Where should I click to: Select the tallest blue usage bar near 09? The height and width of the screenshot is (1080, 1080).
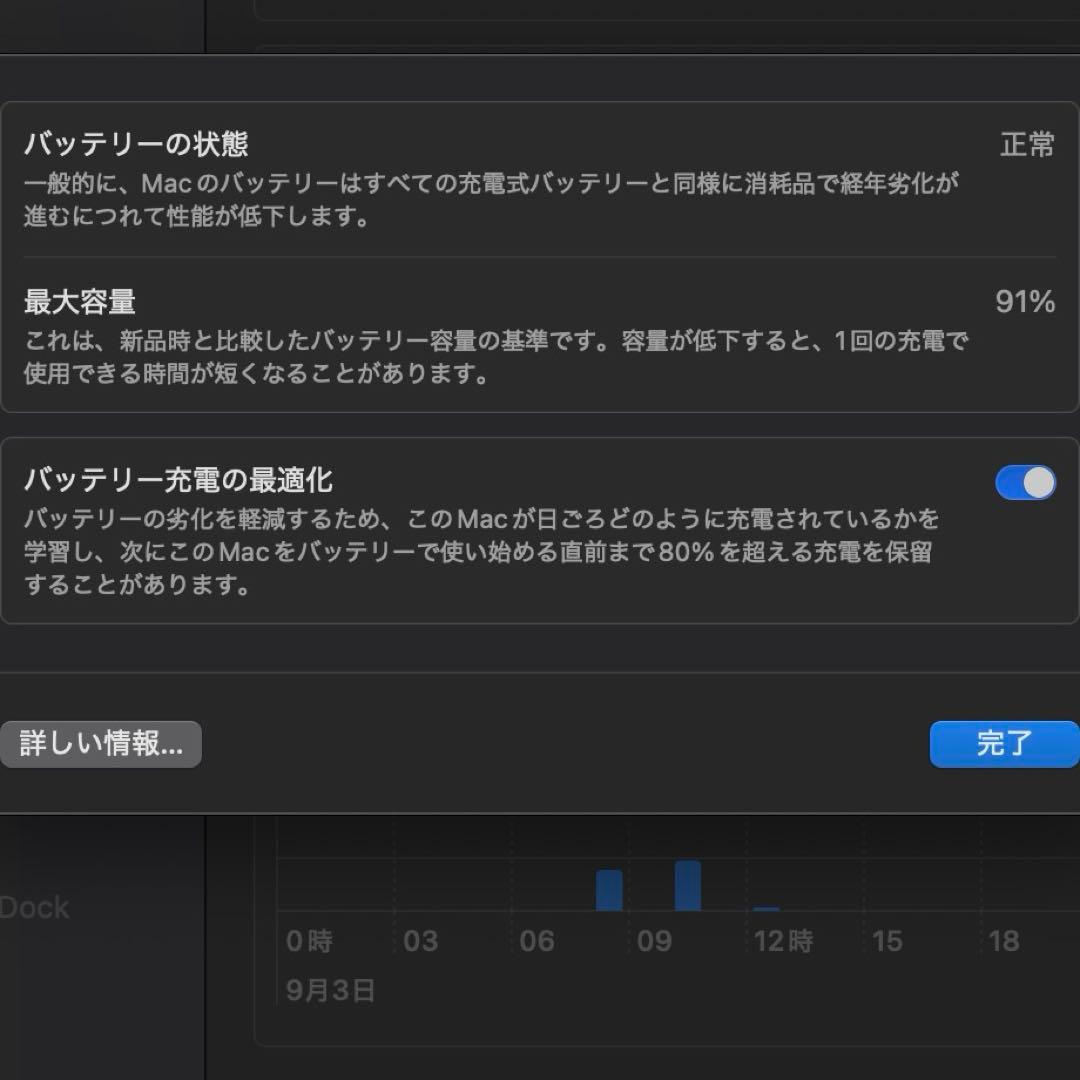pyautogui.click(x=689, y=885)
